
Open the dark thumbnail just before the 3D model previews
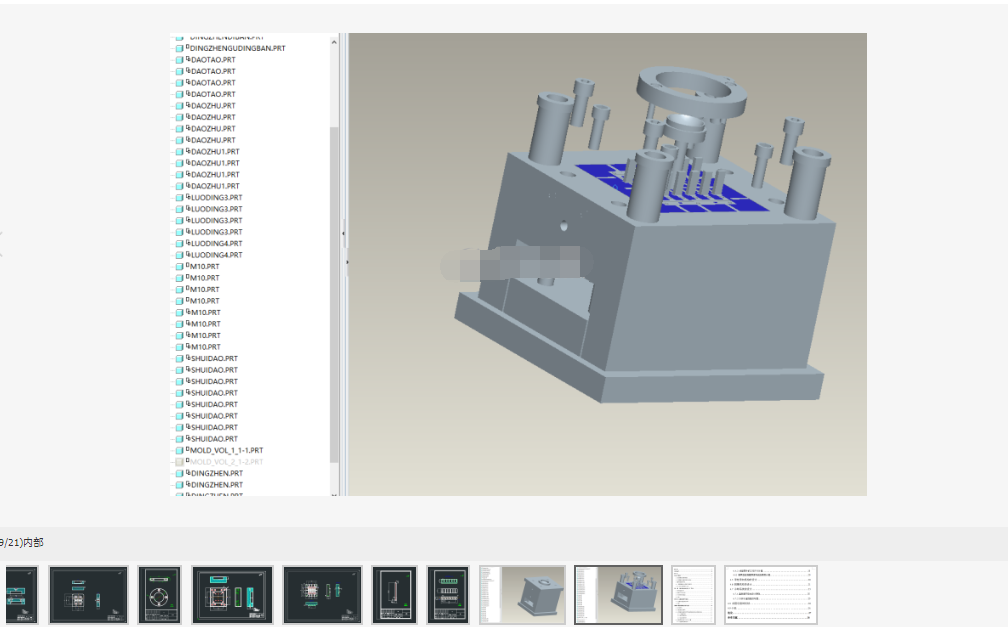point(448,595)
